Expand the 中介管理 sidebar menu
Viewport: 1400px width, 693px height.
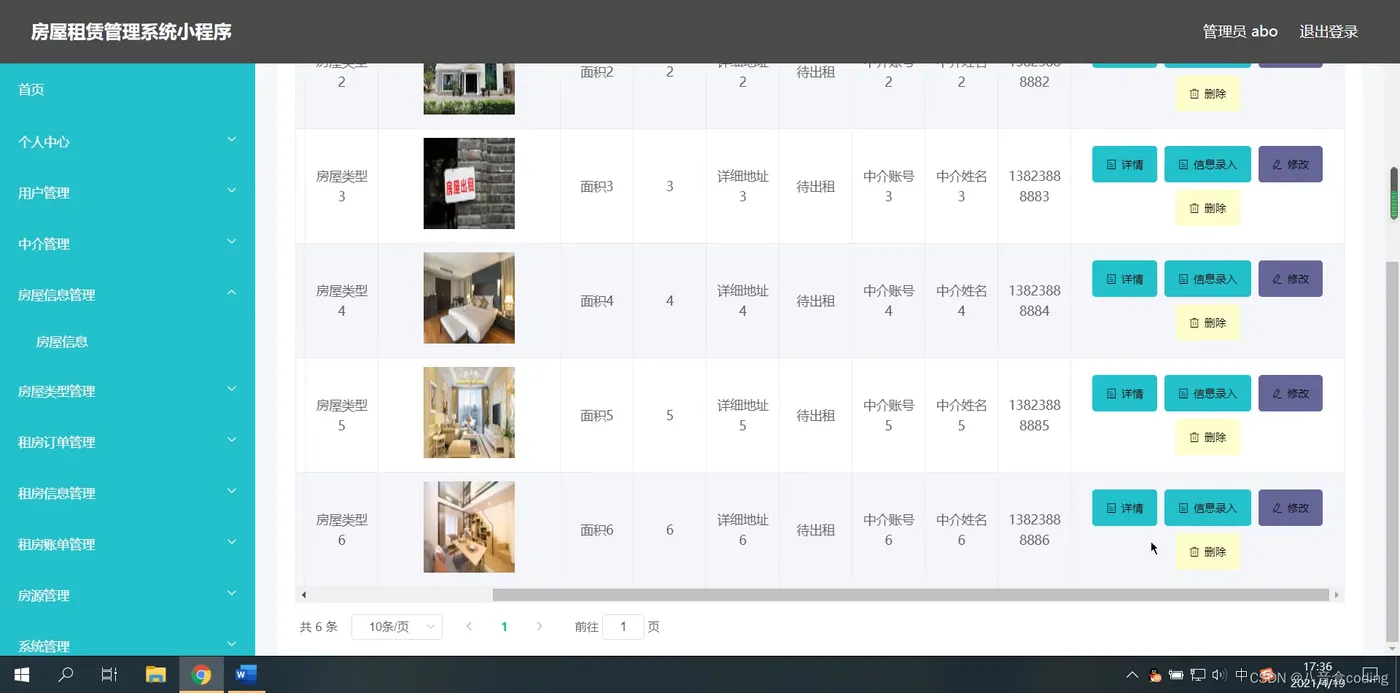[x=127, y=243]
